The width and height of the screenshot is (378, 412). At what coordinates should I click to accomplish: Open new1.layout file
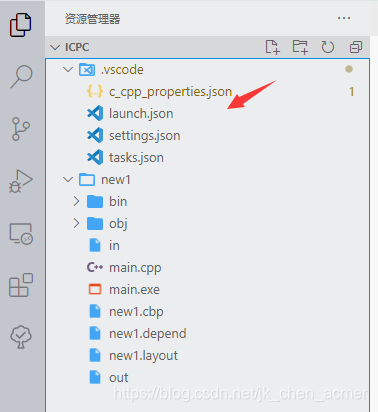(143, 356)
